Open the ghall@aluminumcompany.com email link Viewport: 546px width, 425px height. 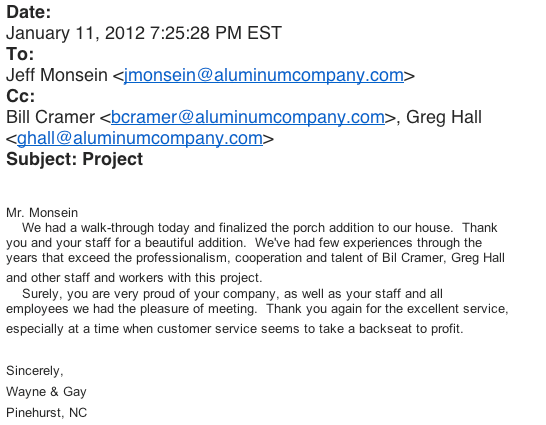click(x=140, y=138)
